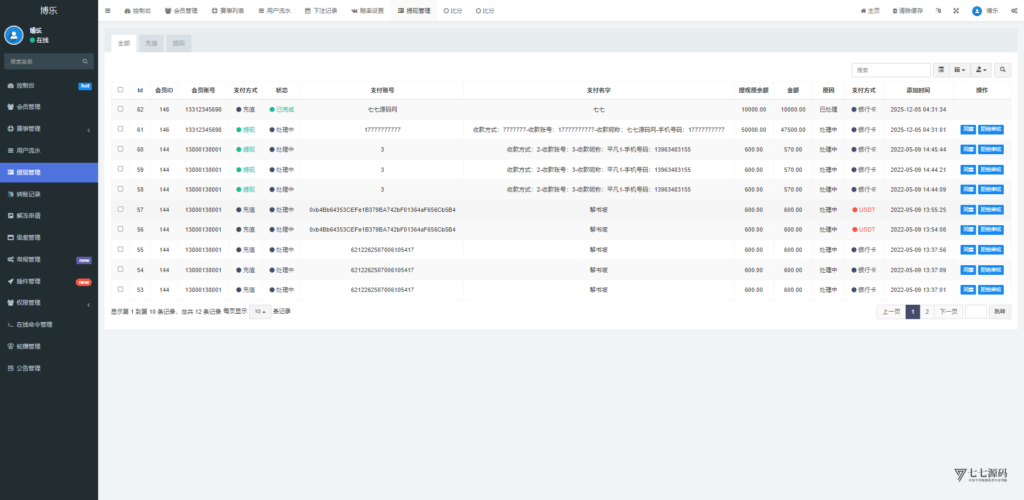Click 同意 button for row Id 57
The image size is (1024, 500).
click(968, 210)
